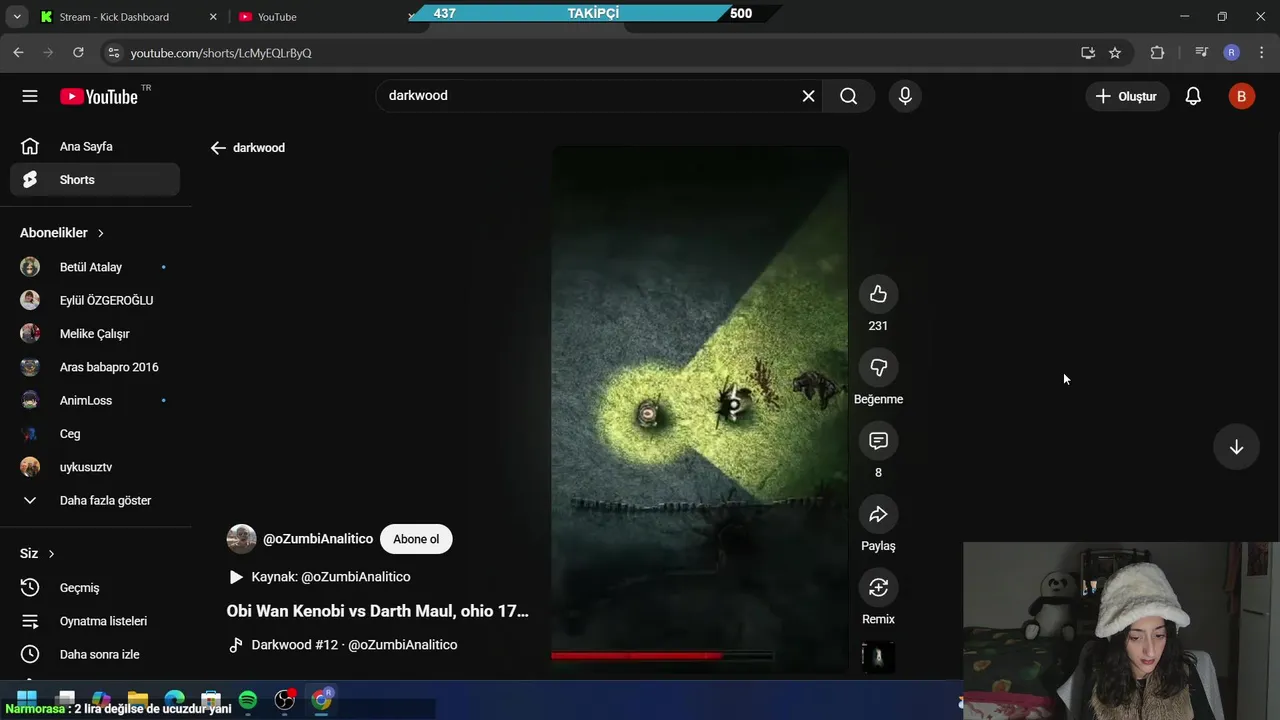Click the Oluştur create button
Screen dimensions: 1280x720
[x=1127, y=96]
